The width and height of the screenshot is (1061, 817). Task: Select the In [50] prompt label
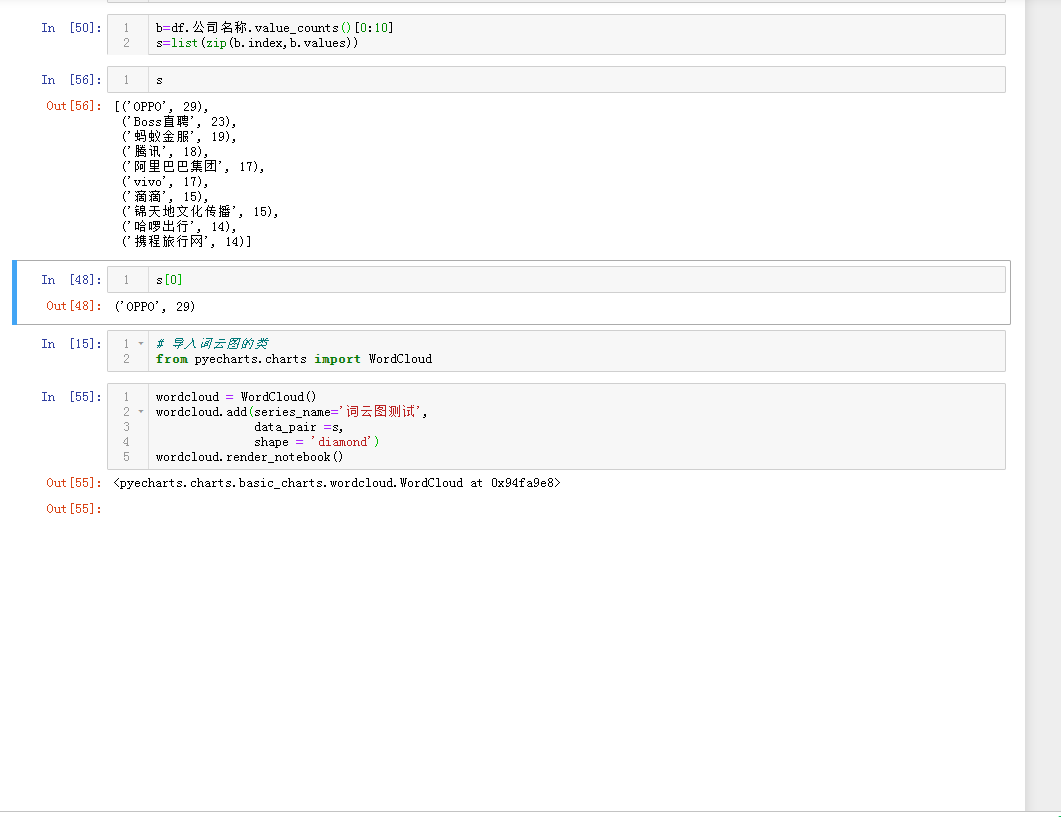pos(71,28)
